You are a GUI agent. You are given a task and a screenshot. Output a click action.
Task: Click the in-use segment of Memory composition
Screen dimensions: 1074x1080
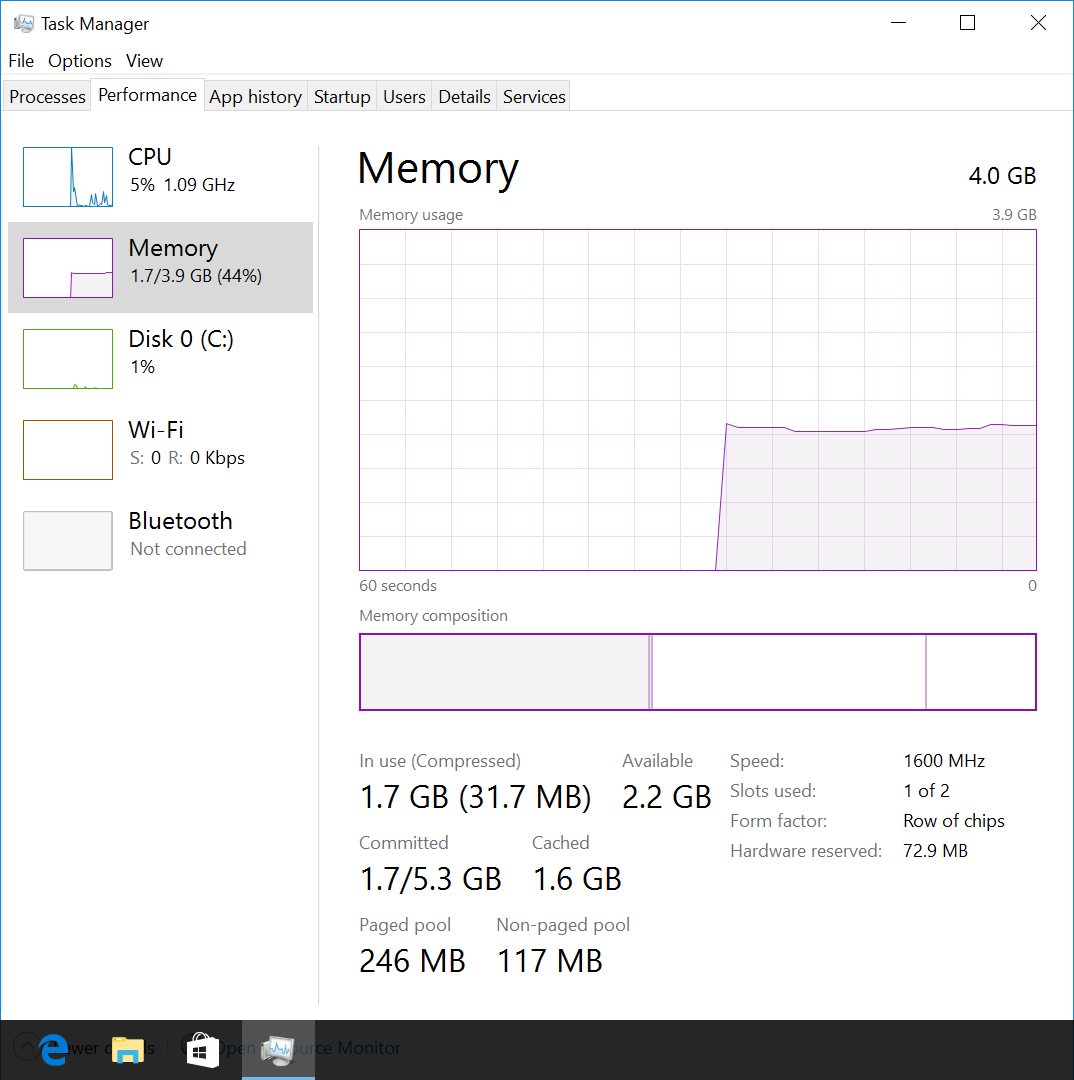504,672
